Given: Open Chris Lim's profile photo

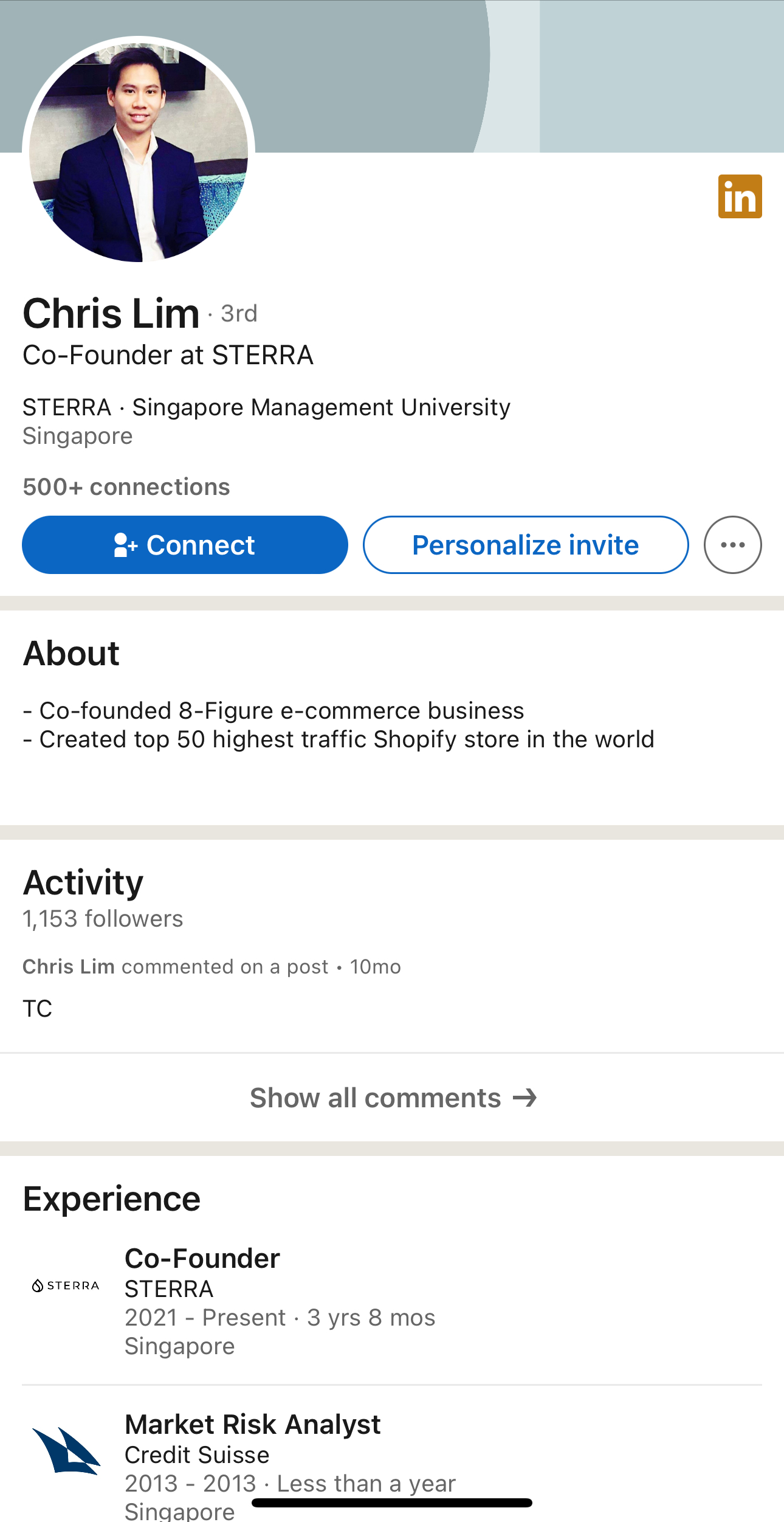Looking at the screenshot, I should tap(139, 150).
